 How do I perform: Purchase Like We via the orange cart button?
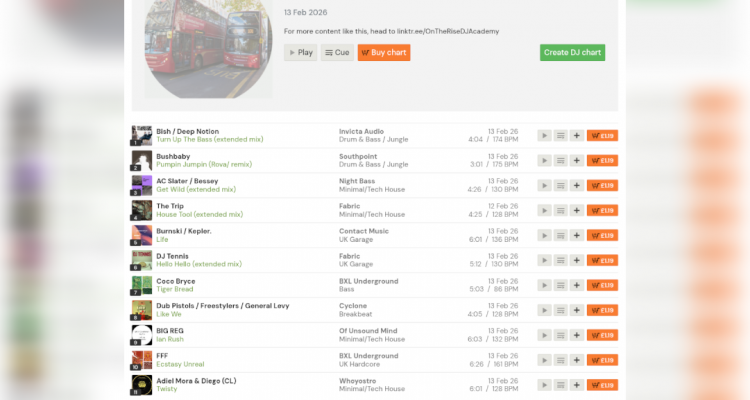pyautogui.click(x=602, y=310)
